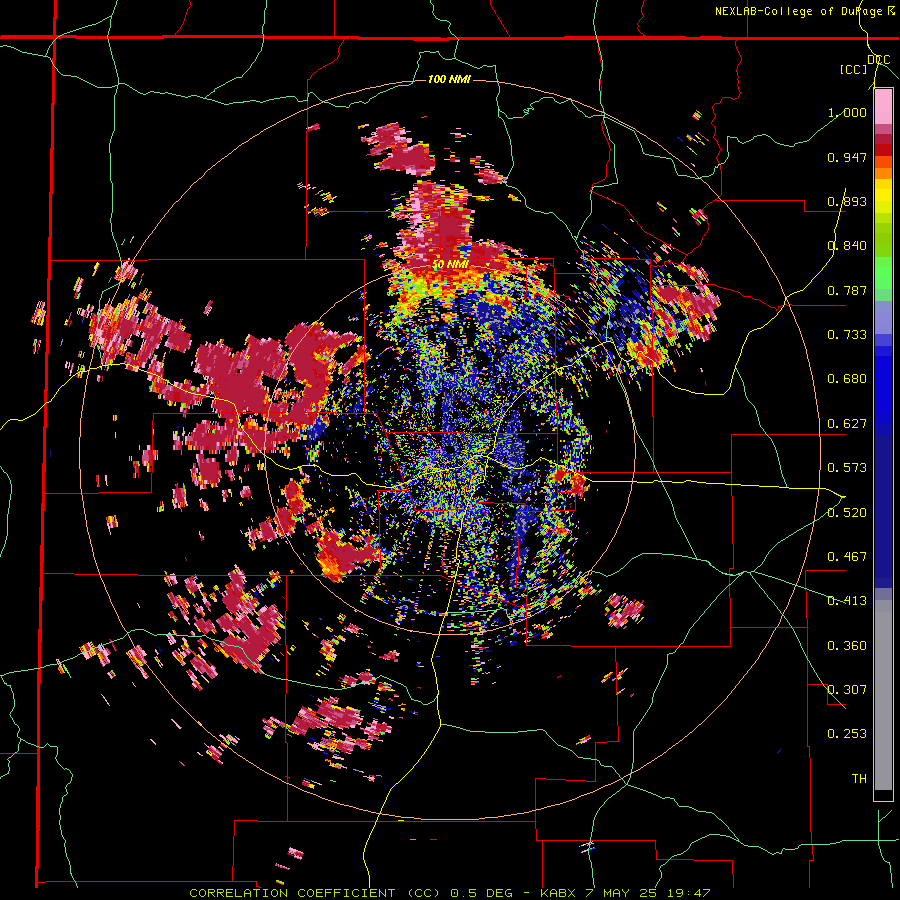Click the Correlation Coefficient caption at bottom

(450, 893)
